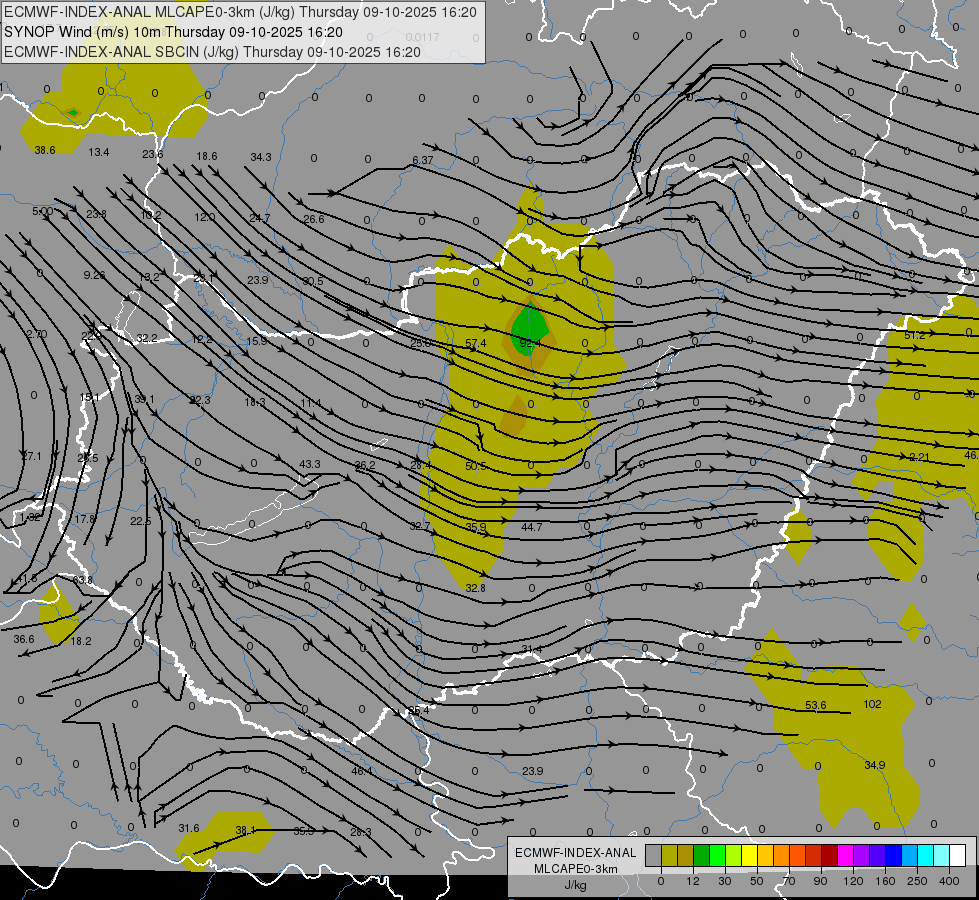Select the olive swatch after the 0 mark

[x=669, y=855]
